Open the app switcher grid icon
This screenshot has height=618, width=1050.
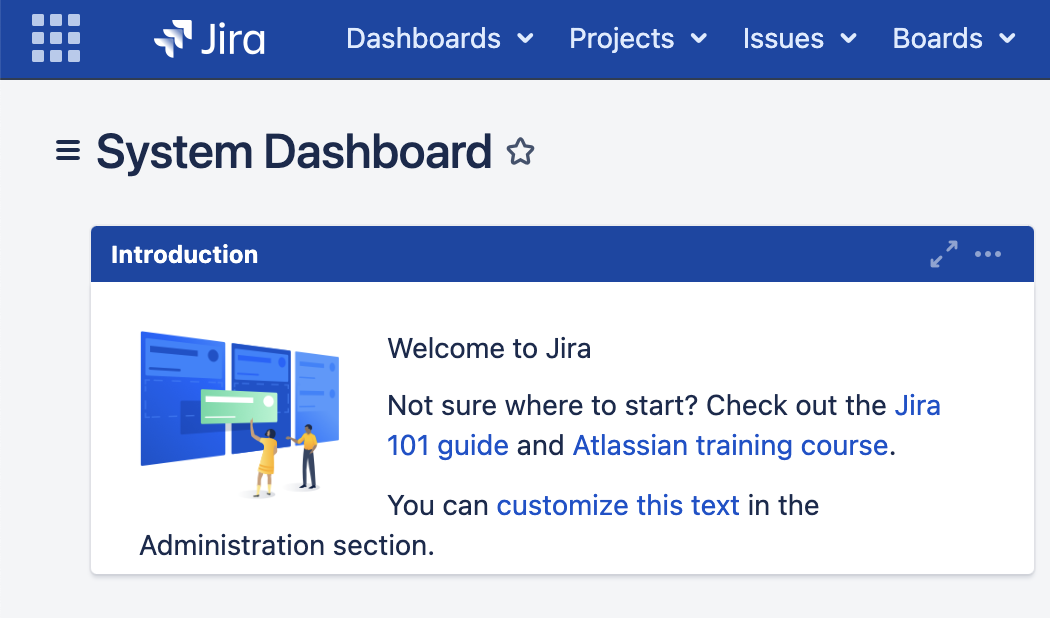click(55, 39)
